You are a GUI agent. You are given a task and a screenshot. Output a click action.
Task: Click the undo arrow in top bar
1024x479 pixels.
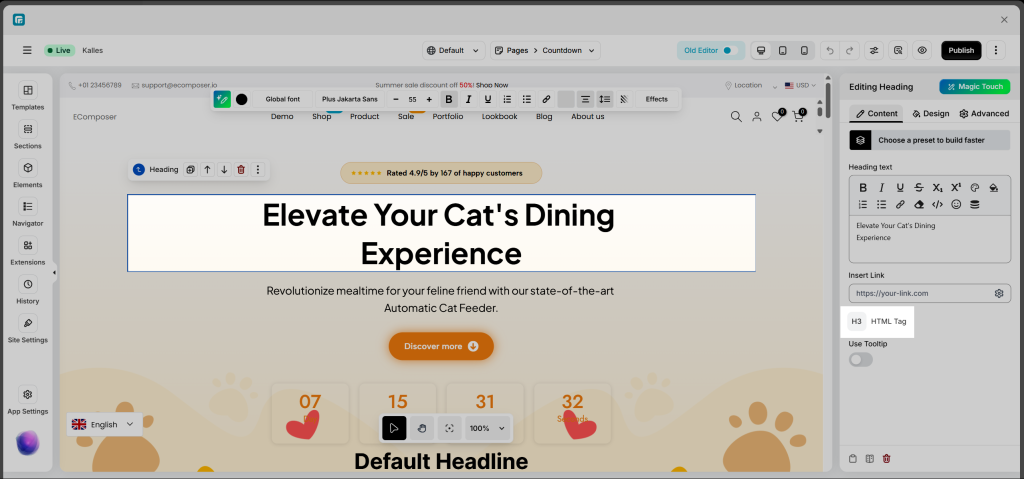coord(829,50)
